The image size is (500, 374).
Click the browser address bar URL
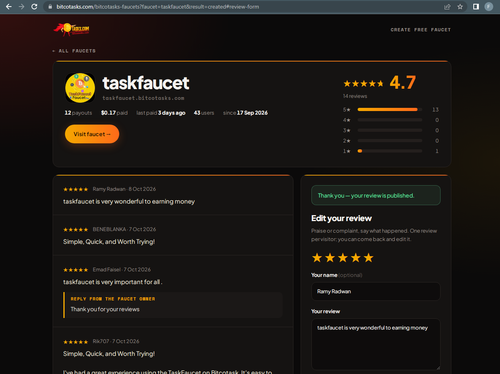(158, 7)
